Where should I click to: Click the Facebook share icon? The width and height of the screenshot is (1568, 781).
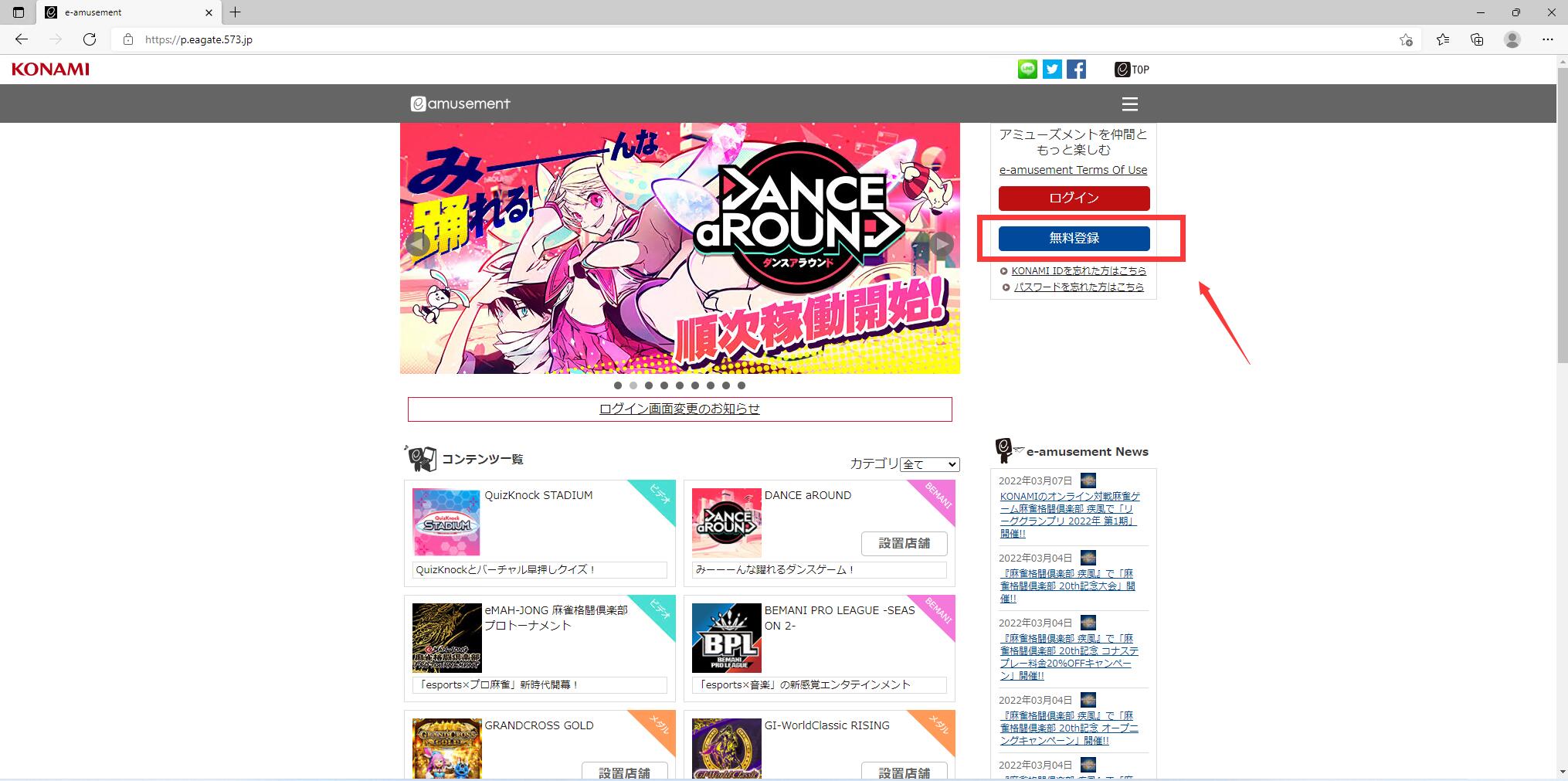click(x=1076, y=70)
